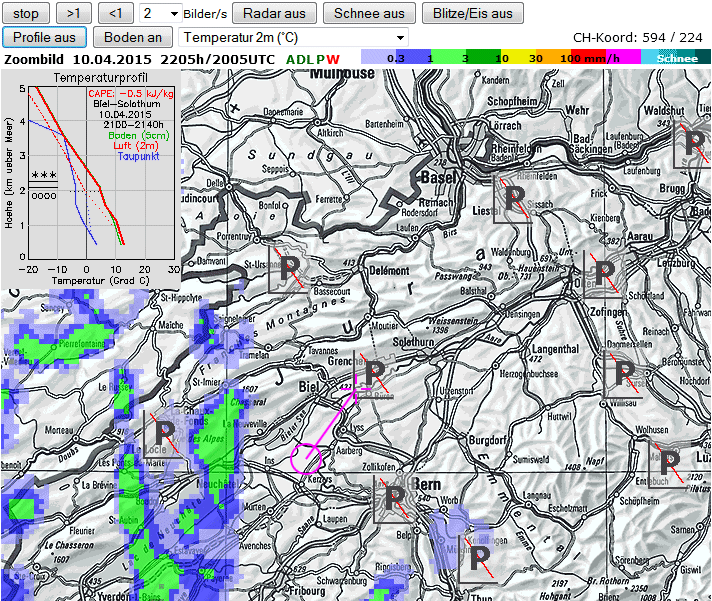This screenshot has height=601, width=712.
Task: Toggle the Schnee aus snow layer
Action: click(369, 13)
